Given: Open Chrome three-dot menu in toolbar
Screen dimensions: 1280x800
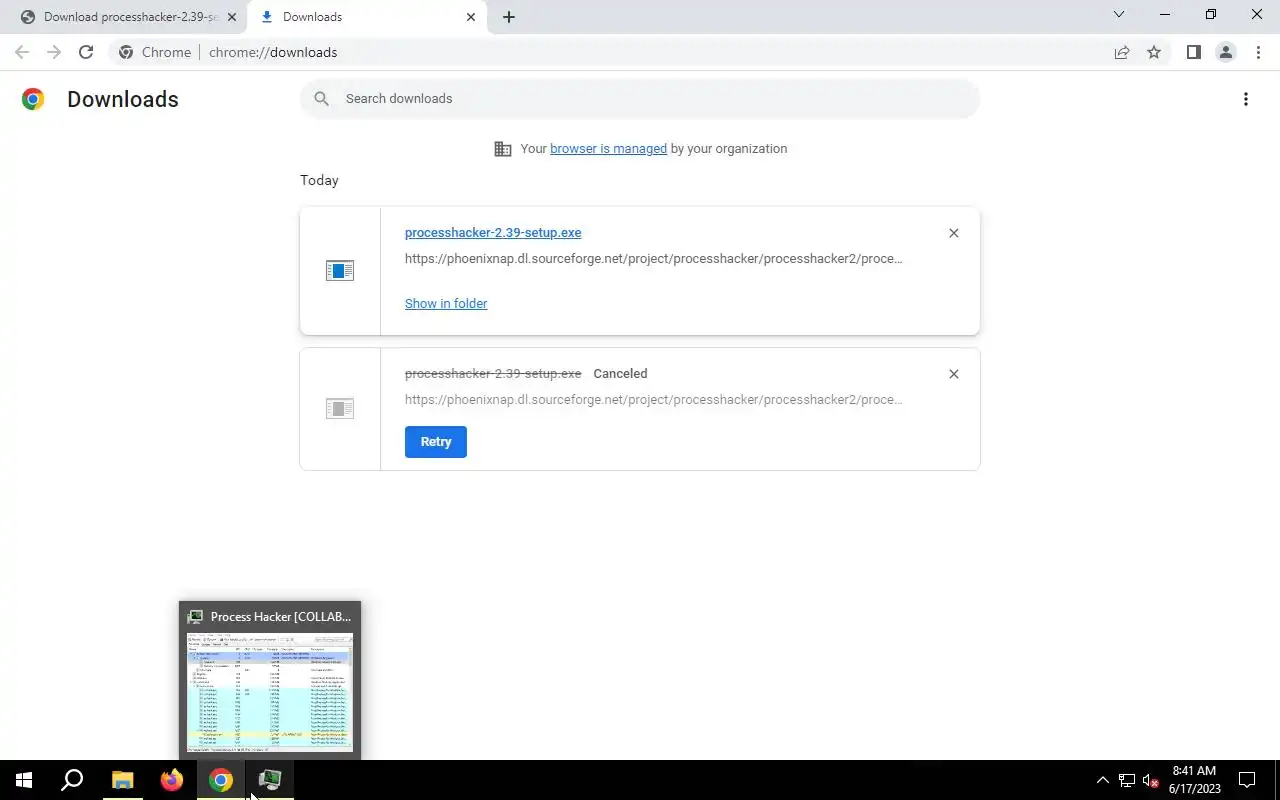Looking at the screenshot, I should point(1258,52).
